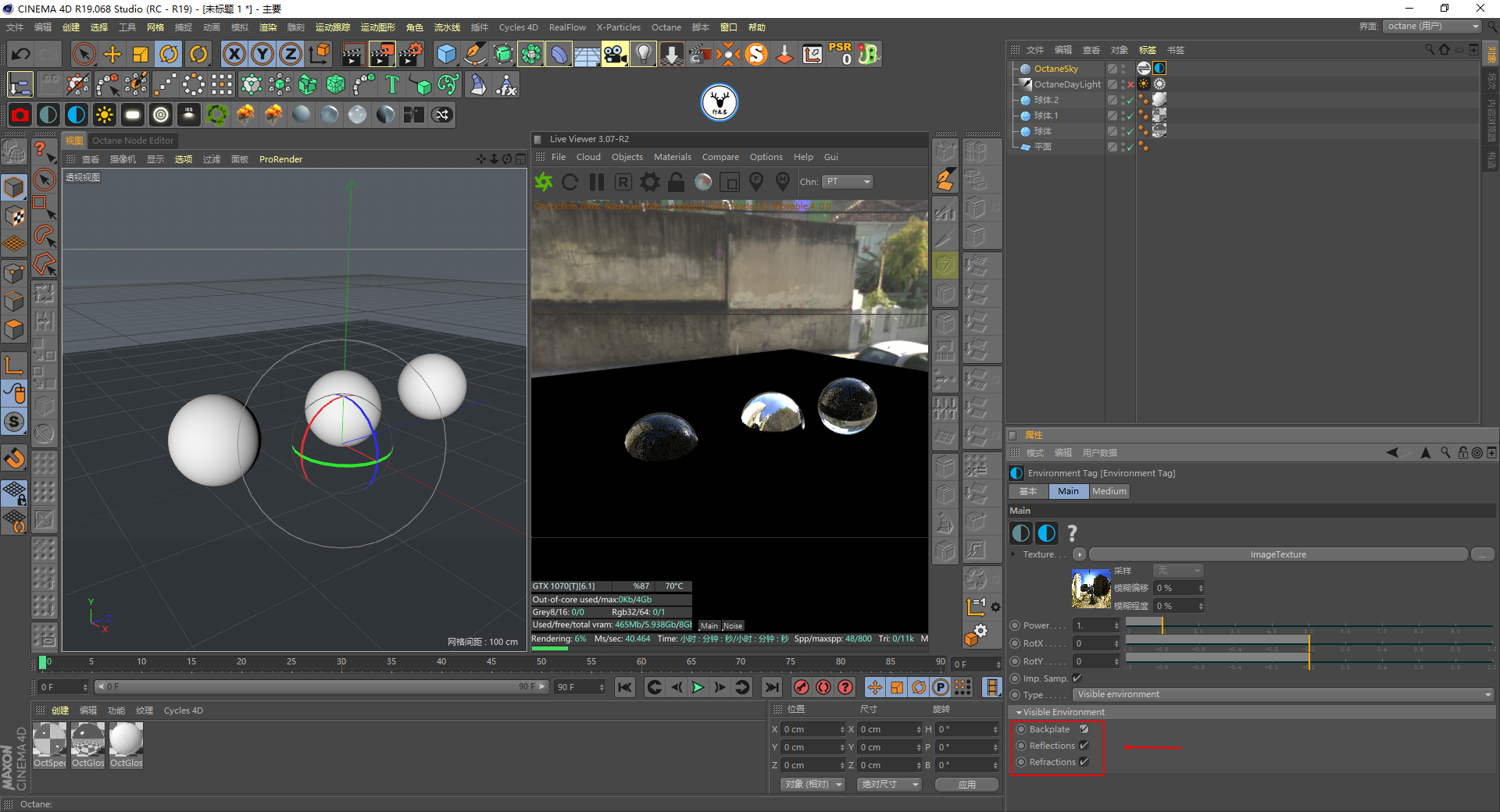The width and height of the screenshot is (1500, 812).
Task: Click the light bulb icon in top toolbar
Action: 643,54
